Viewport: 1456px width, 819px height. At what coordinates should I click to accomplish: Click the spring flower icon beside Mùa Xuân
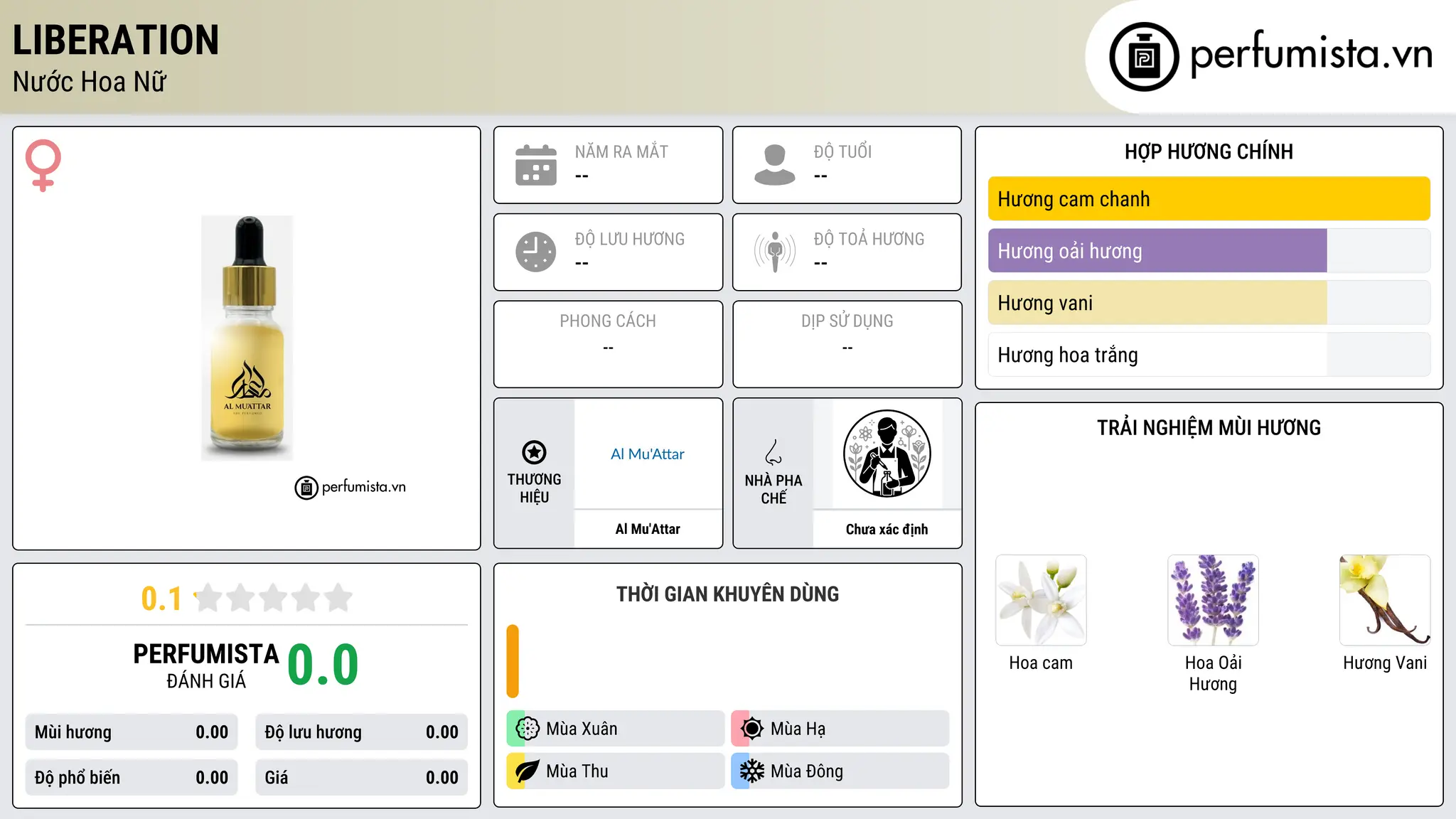(528, 728)
